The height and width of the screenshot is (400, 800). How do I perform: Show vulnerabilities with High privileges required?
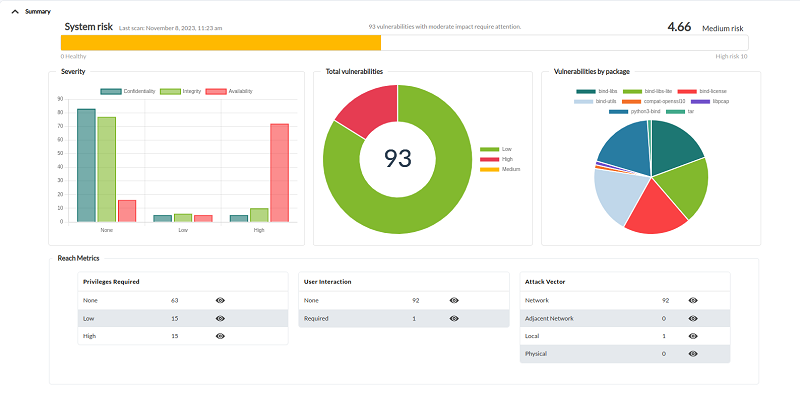pyautogui.click(x=220, y=336)
